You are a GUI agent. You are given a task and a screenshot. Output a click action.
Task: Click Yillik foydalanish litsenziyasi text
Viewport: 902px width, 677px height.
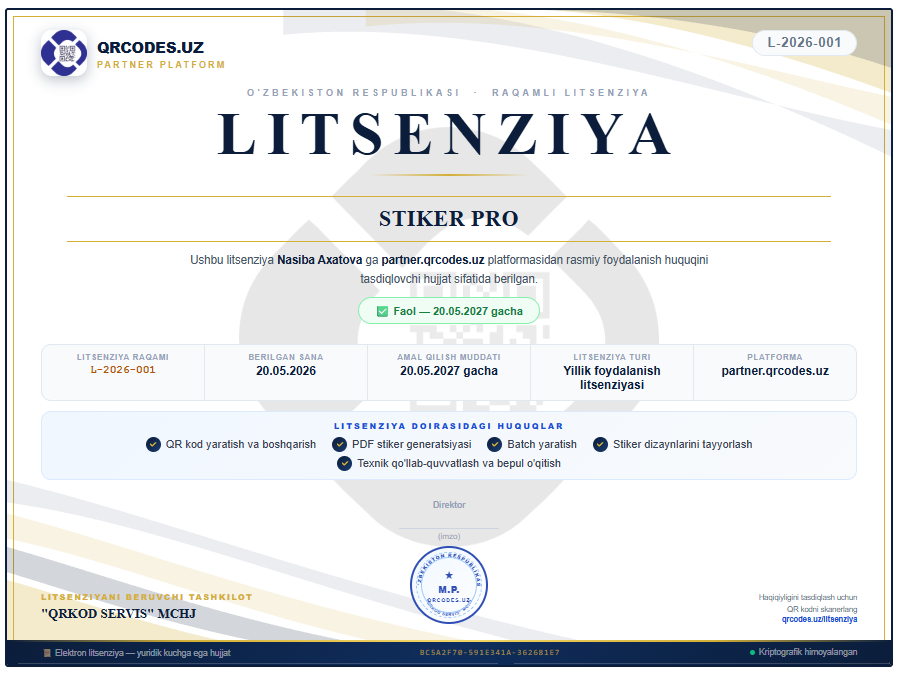[611, 378]
